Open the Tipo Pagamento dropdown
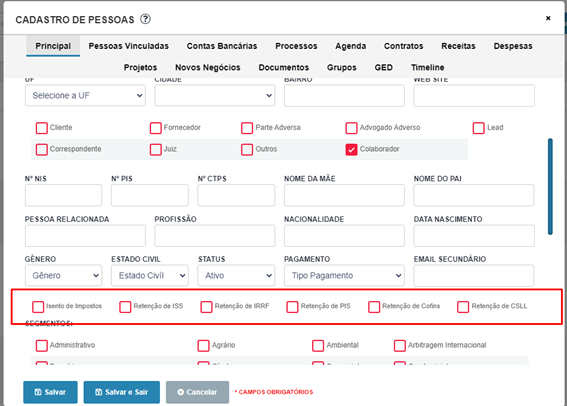The width and height of the screenshot is (567, 406). click(344, 275)
